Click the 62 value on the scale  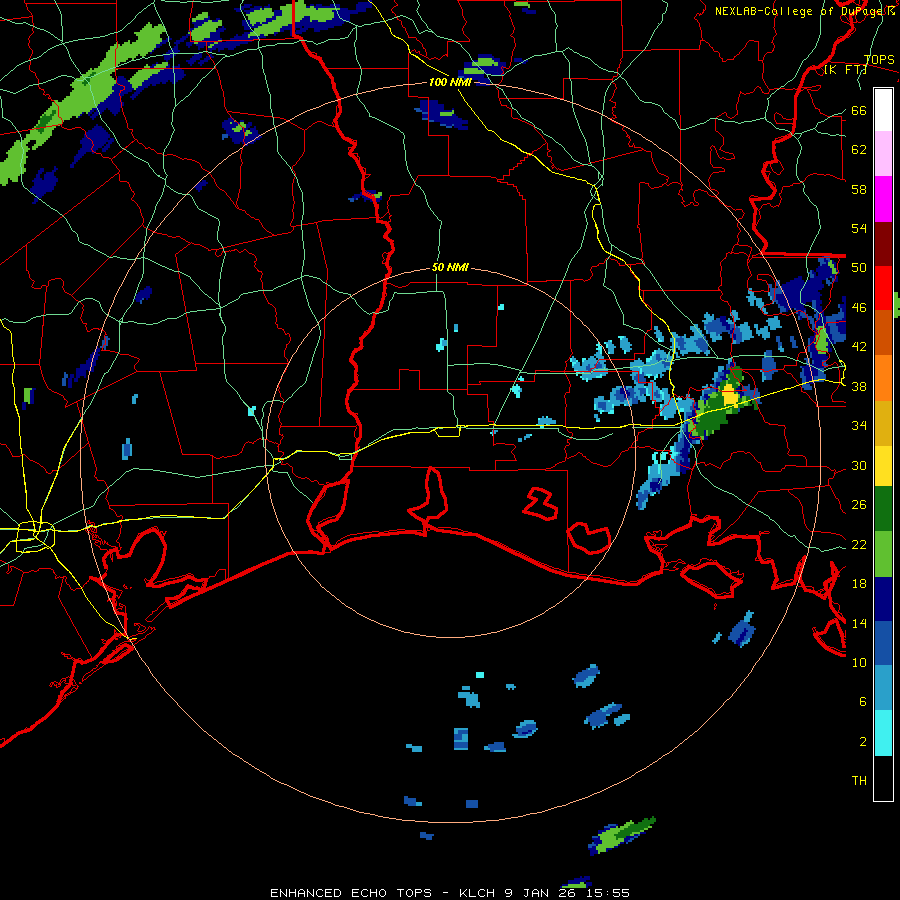(x=859, y=150)
